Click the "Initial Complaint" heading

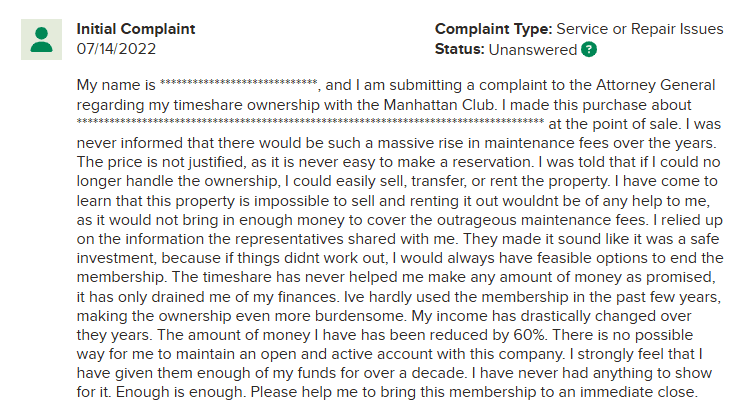click(136, 29)
